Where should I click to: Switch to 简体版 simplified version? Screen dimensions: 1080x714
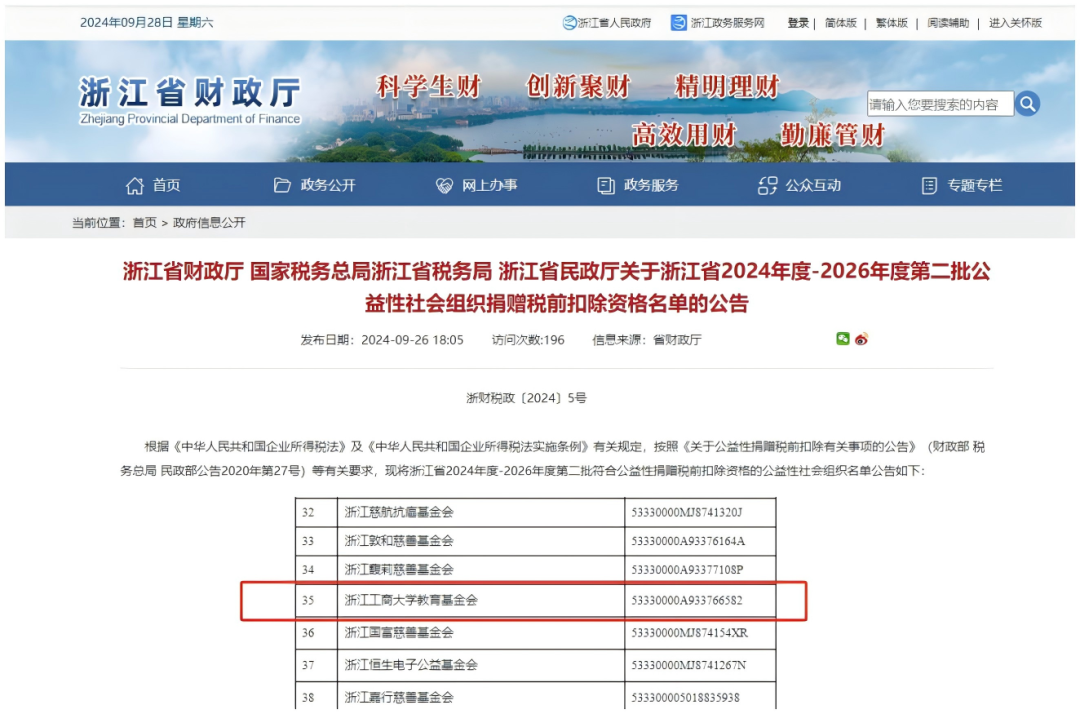coord(841,23)
